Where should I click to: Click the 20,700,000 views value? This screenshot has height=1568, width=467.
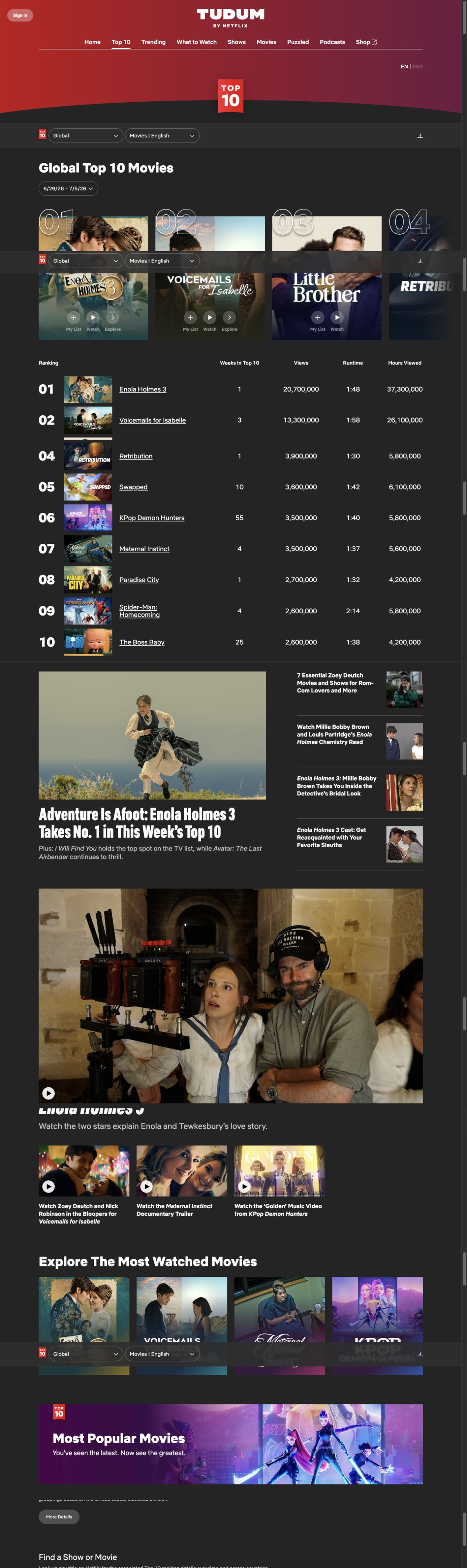(301, 389)
